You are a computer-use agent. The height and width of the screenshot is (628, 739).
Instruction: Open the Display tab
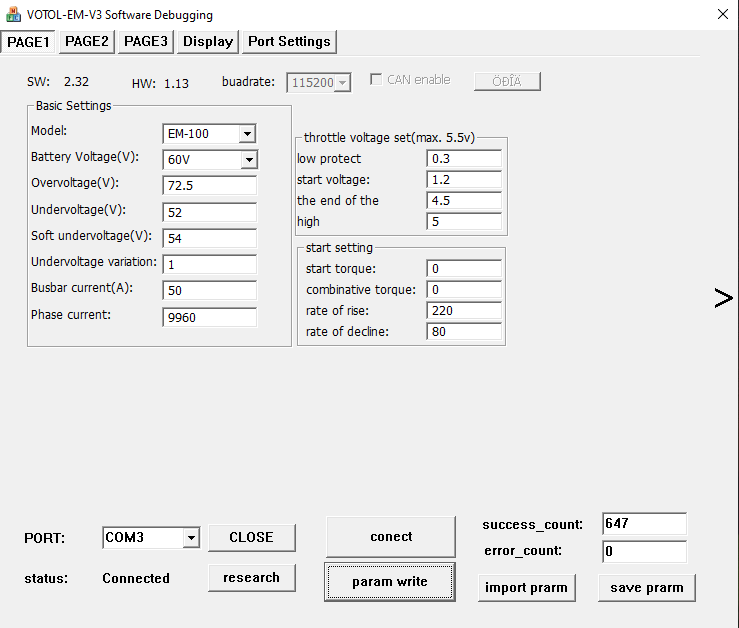(x=208, y=41)
